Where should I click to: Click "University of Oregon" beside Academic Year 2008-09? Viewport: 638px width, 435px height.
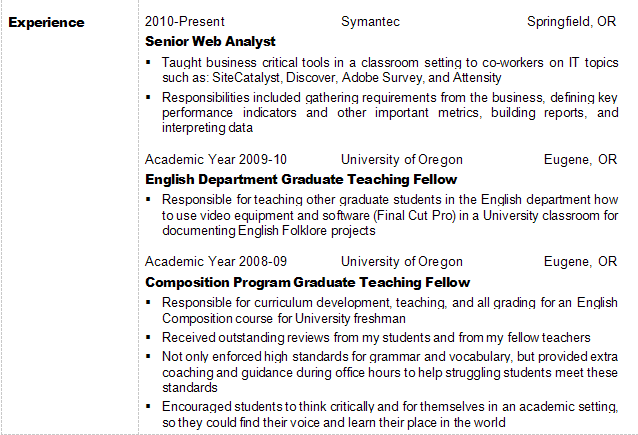401,262
